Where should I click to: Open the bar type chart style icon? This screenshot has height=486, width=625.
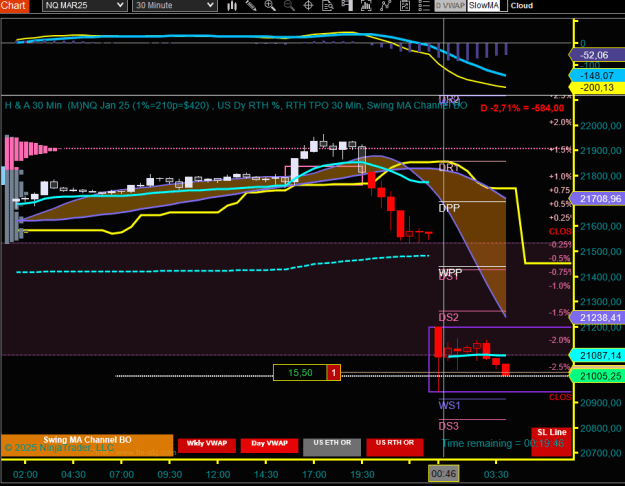(x=232, y=6)
